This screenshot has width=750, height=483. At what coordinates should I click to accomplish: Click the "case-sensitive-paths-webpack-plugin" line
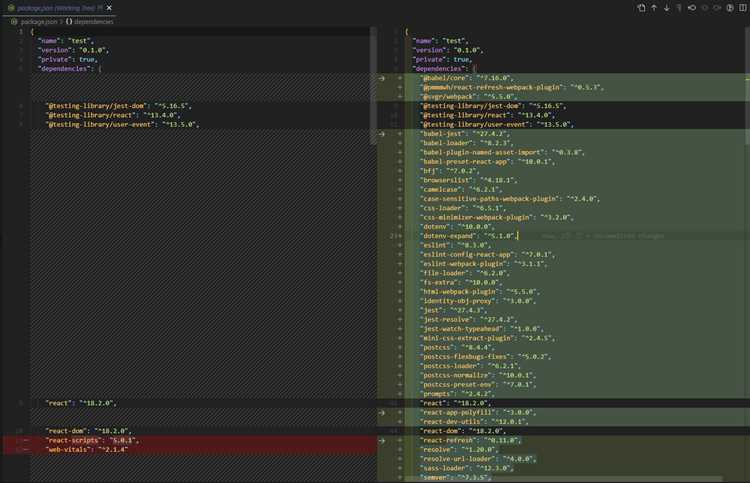point(510,199)
